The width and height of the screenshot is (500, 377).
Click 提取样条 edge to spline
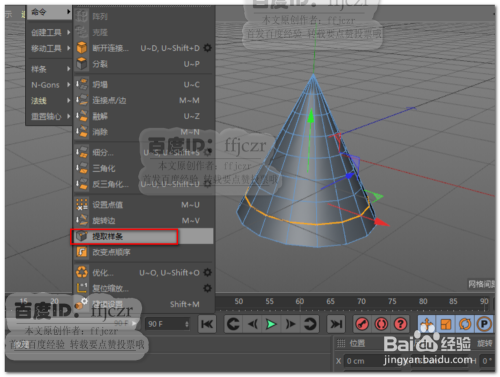point(143,236)
